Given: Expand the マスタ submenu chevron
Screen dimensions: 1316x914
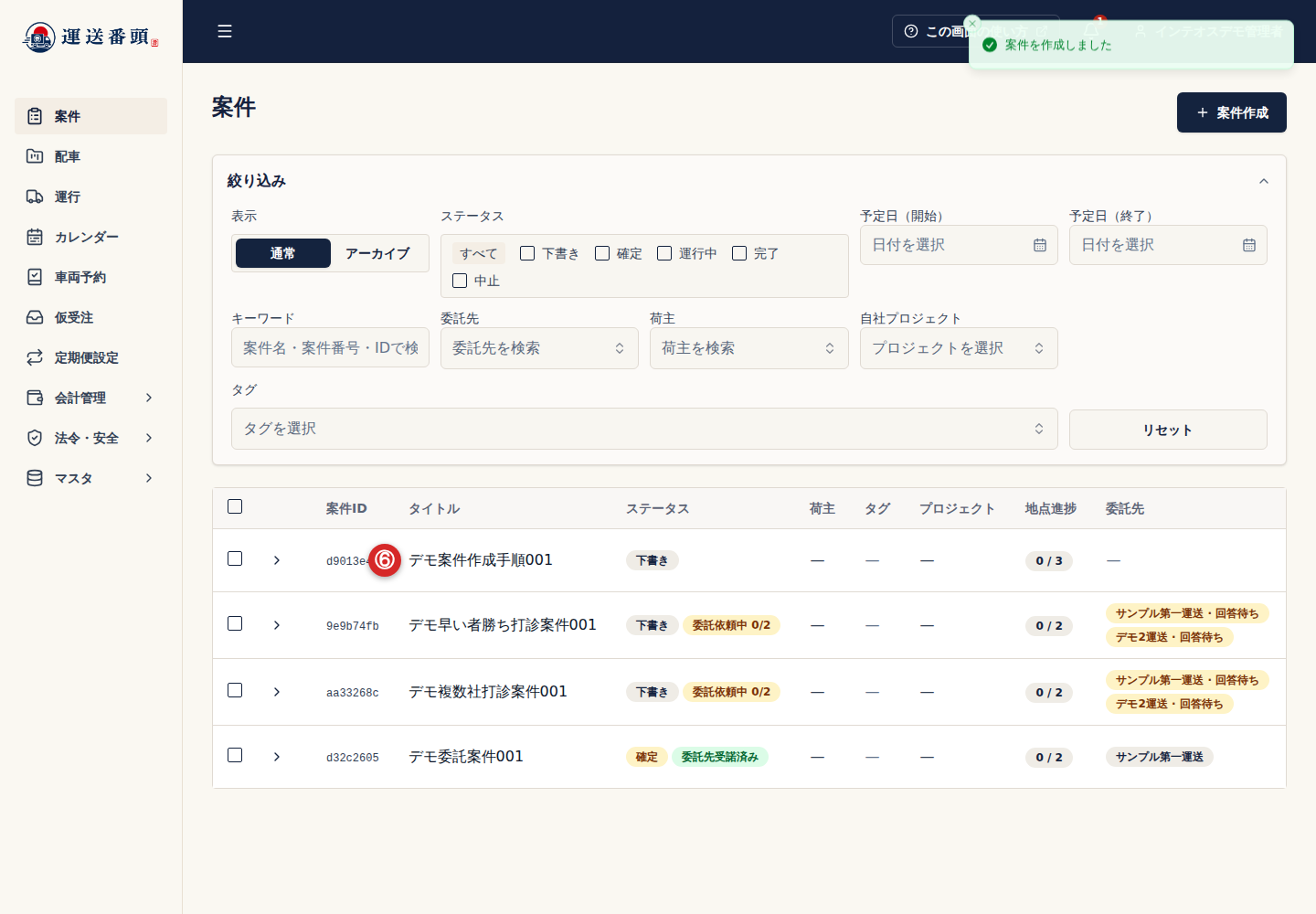Looking at the screenshot, I should click(149, 478).
